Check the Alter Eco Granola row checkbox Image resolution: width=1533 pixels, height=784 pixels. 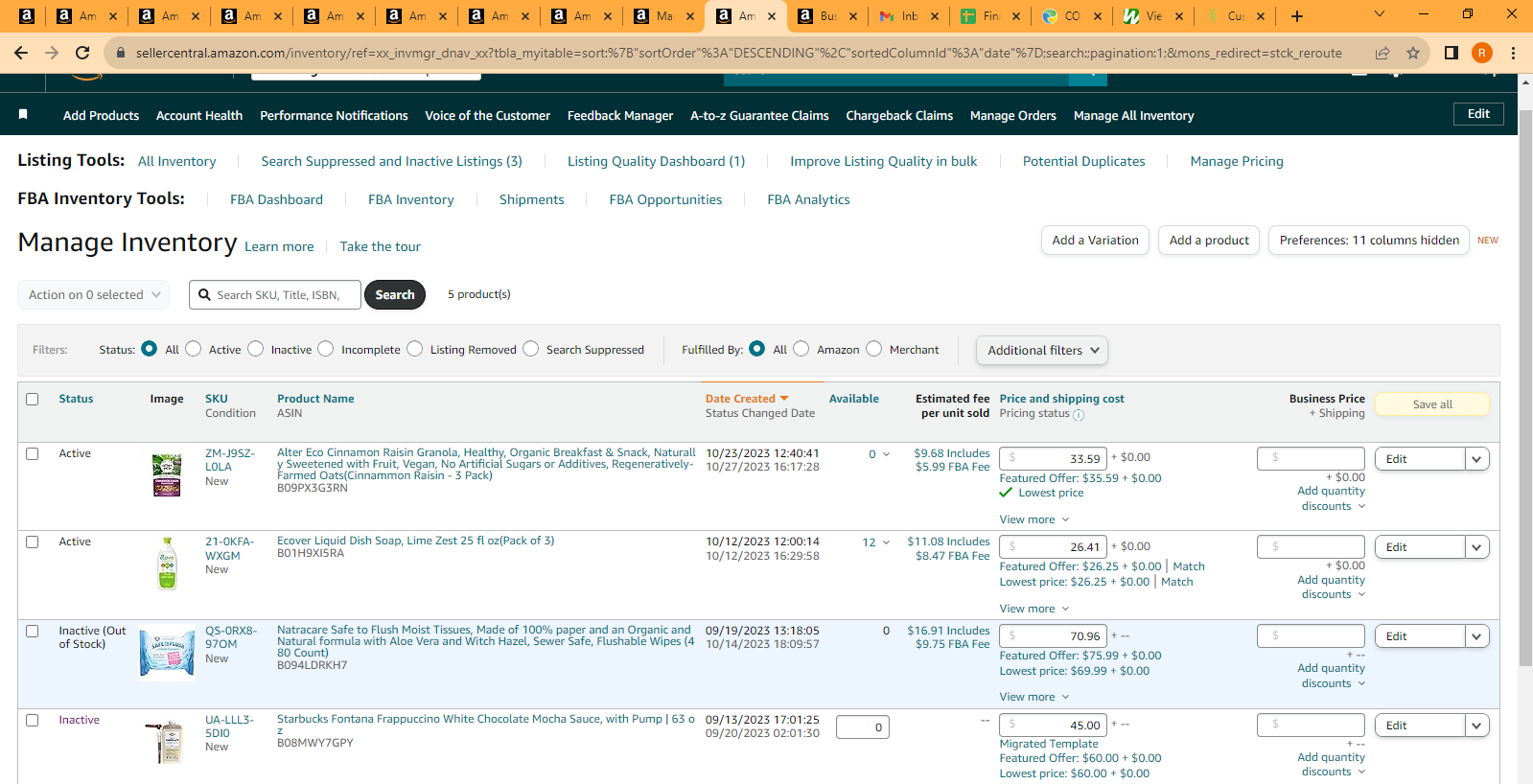point(33,453)
